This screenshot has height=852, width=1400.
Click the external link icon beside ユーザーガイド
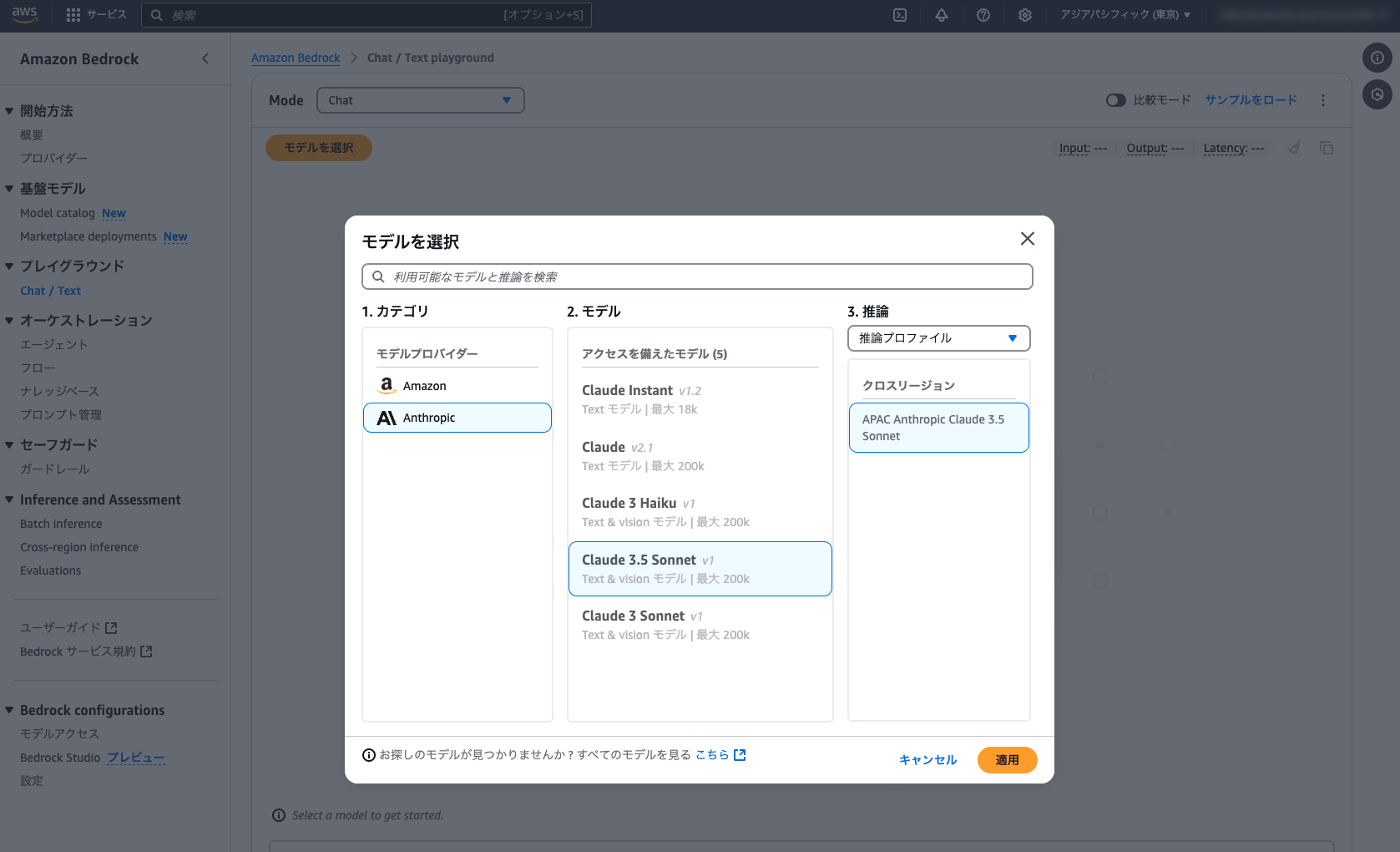[111, 627]
